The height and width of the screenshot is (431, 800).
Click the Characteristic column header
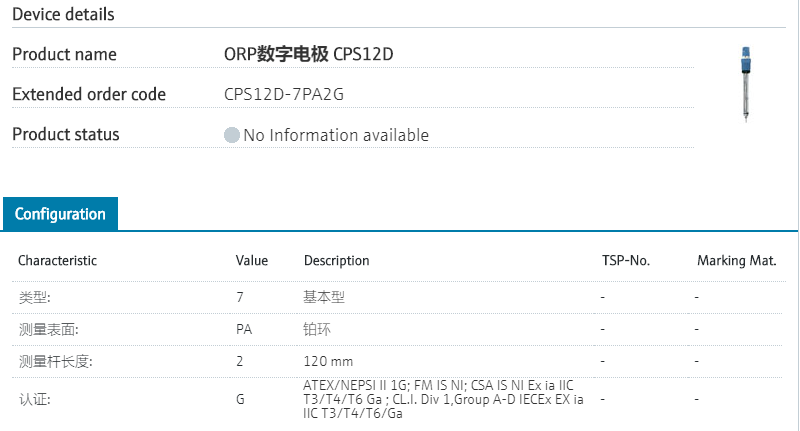click(x=58, y=260)
